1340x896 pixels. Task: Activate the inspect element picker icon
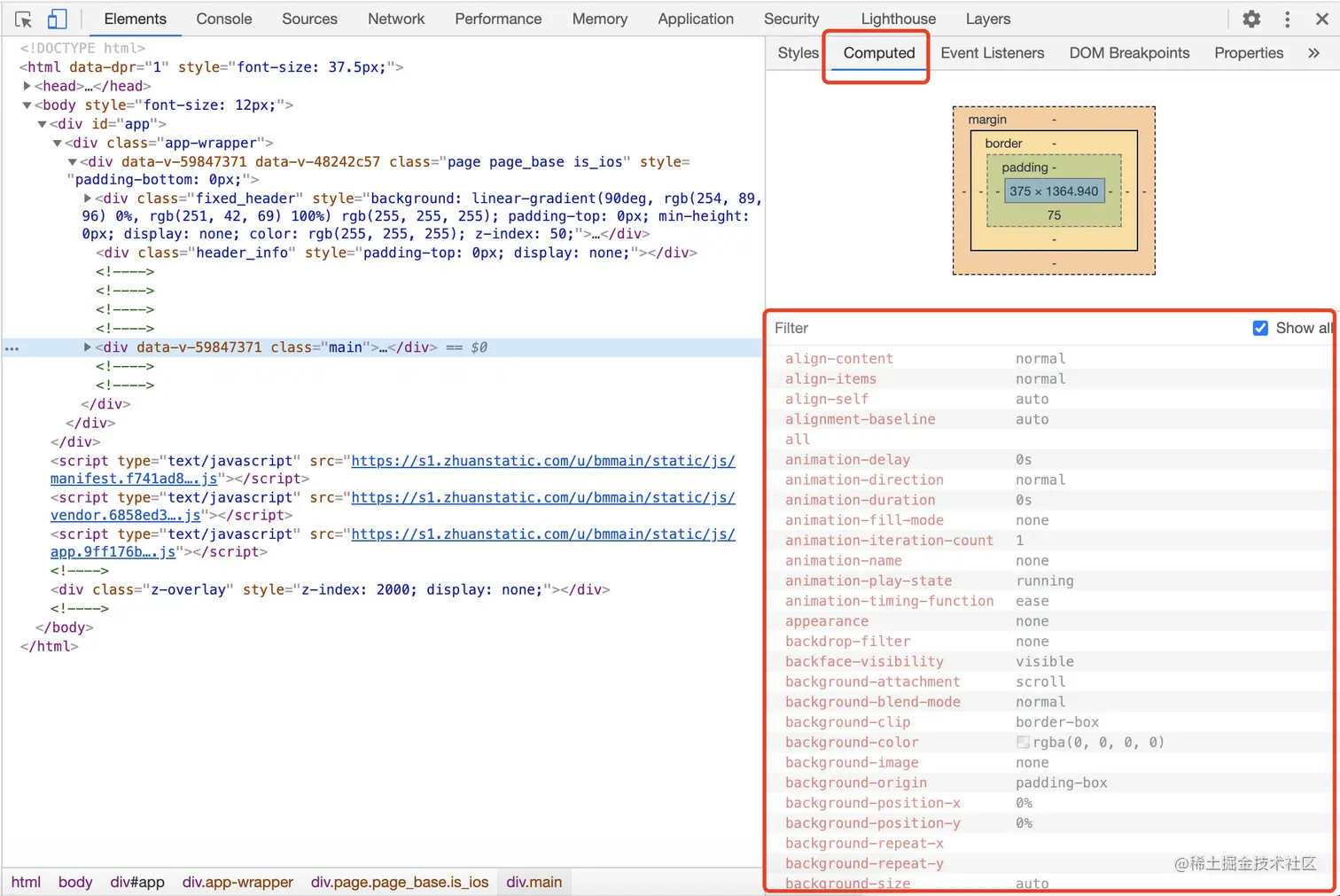pyautogui.click(x=24, y=19)
